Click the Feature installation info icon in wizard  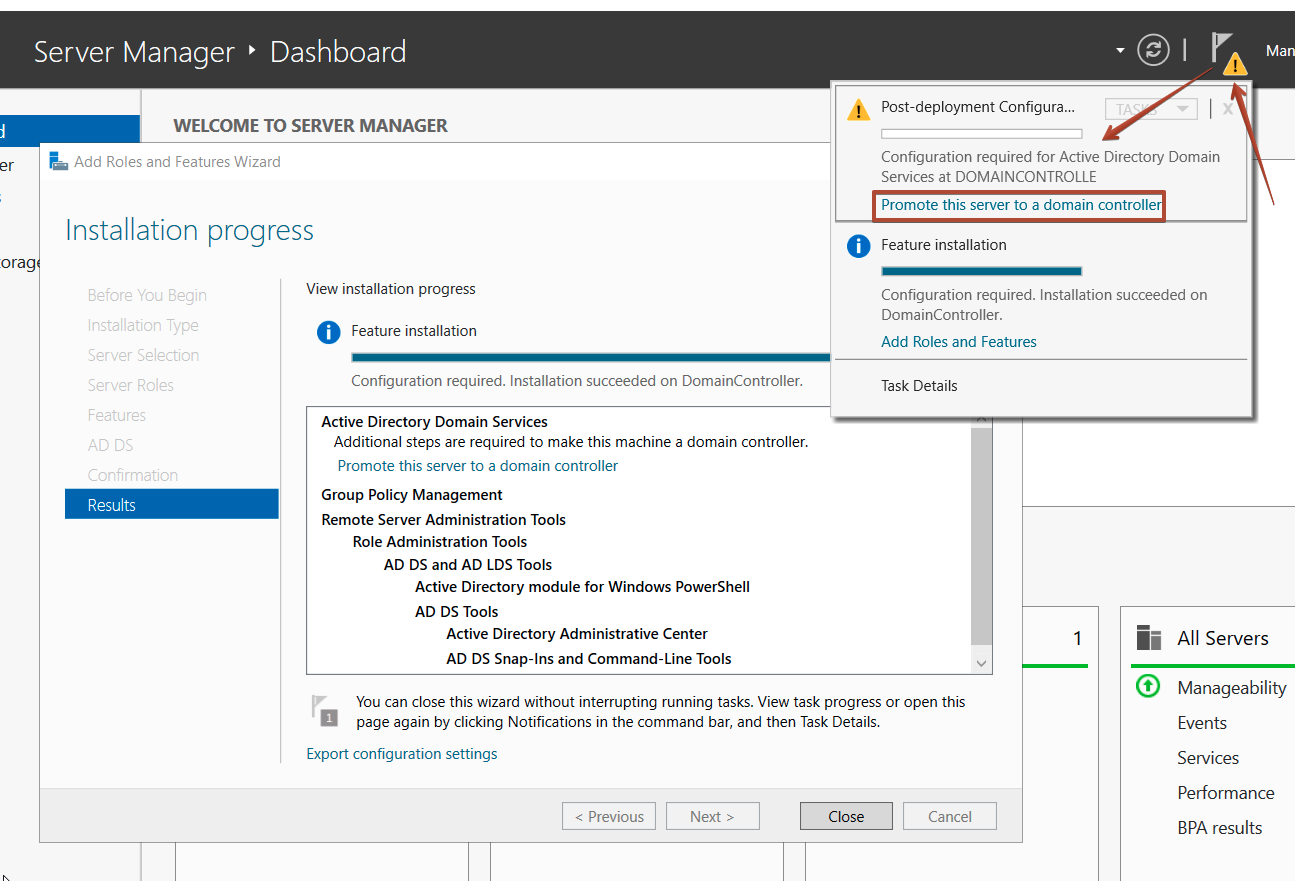(328, 332)
